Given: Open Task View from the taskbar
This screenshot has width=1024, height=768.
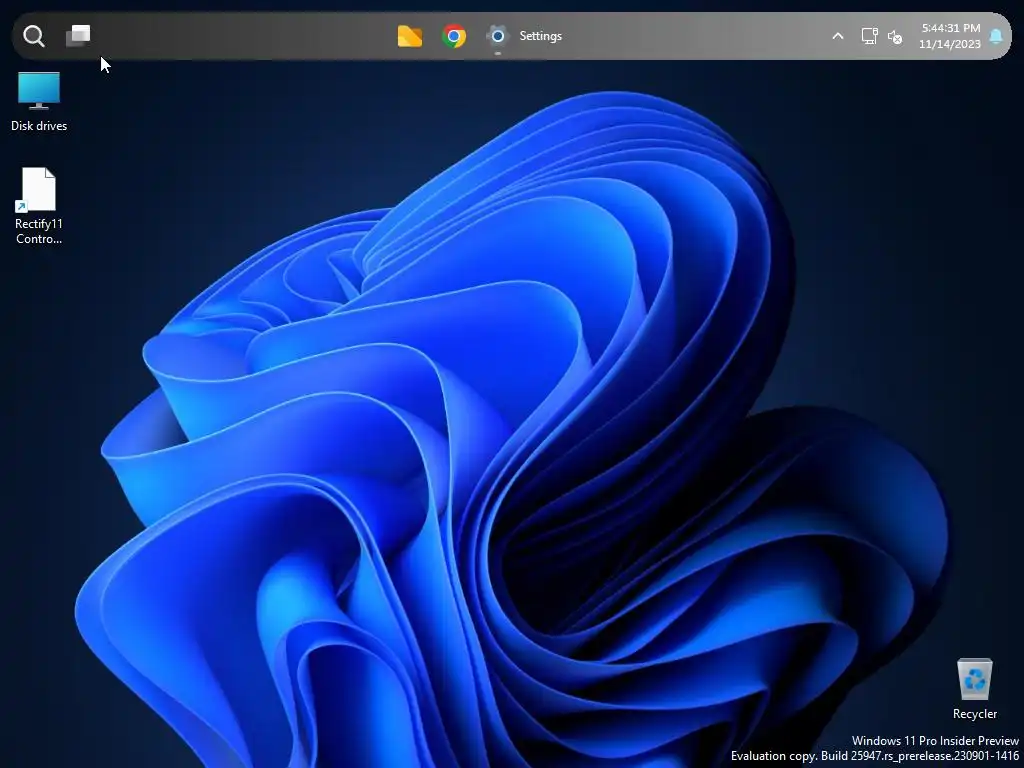Looking at the screenshot, I should tap(78, 36).
